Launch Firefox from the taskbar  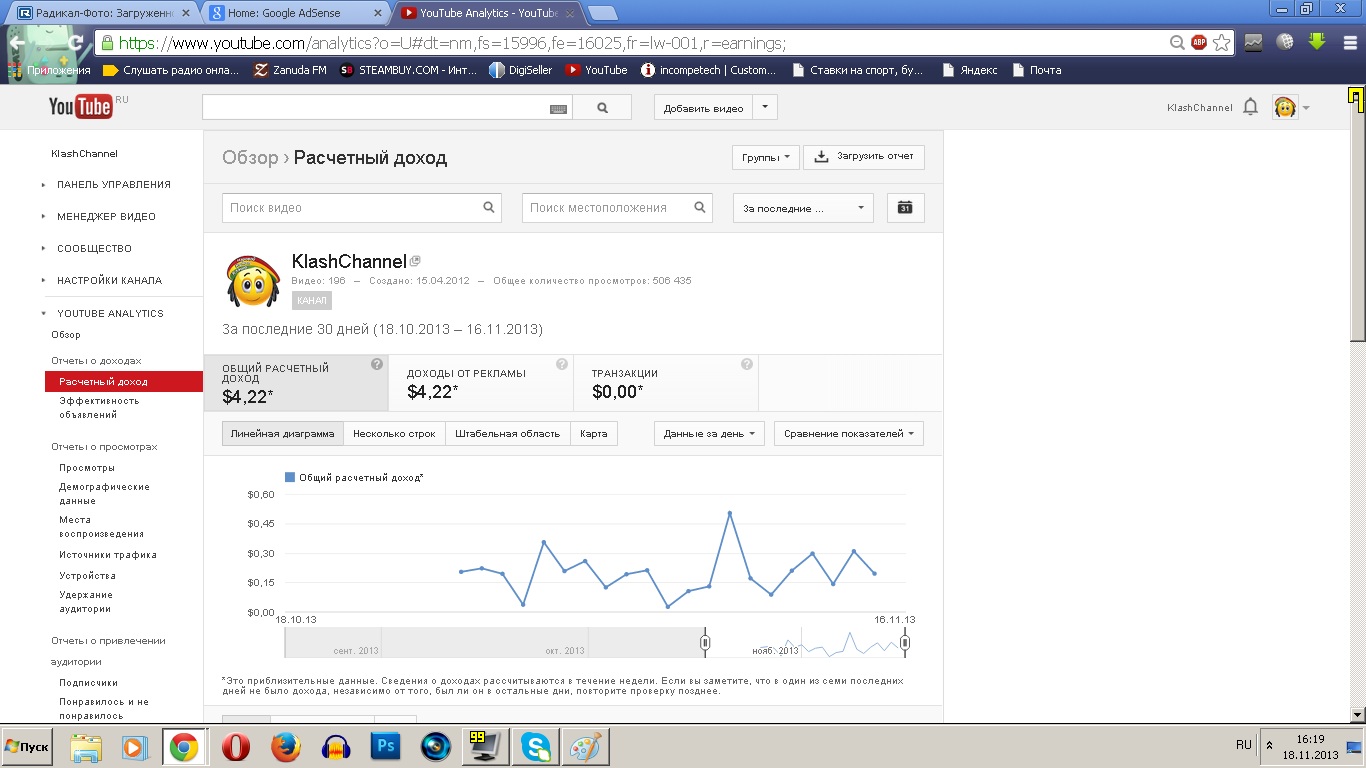click(x=286, y=747)
